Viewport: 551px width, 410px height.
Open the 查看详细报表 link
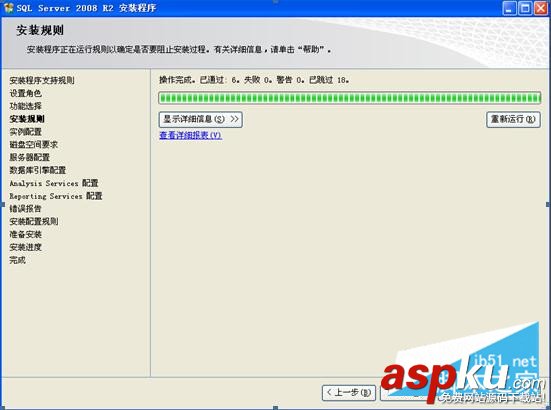click(x=190, y=135)
